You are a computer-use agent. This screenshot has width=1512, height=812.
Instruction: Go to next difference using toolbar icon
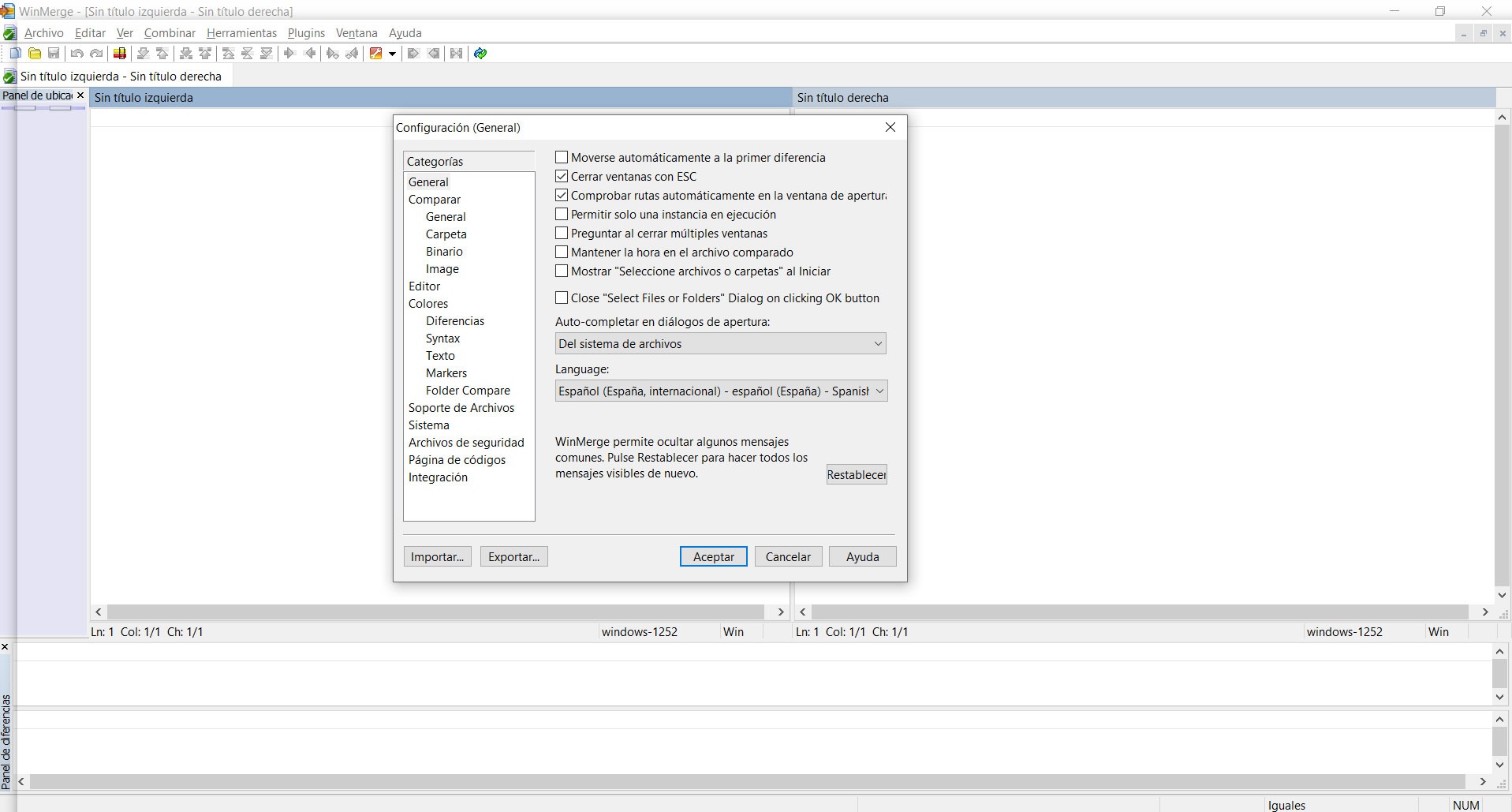[144, 54]
